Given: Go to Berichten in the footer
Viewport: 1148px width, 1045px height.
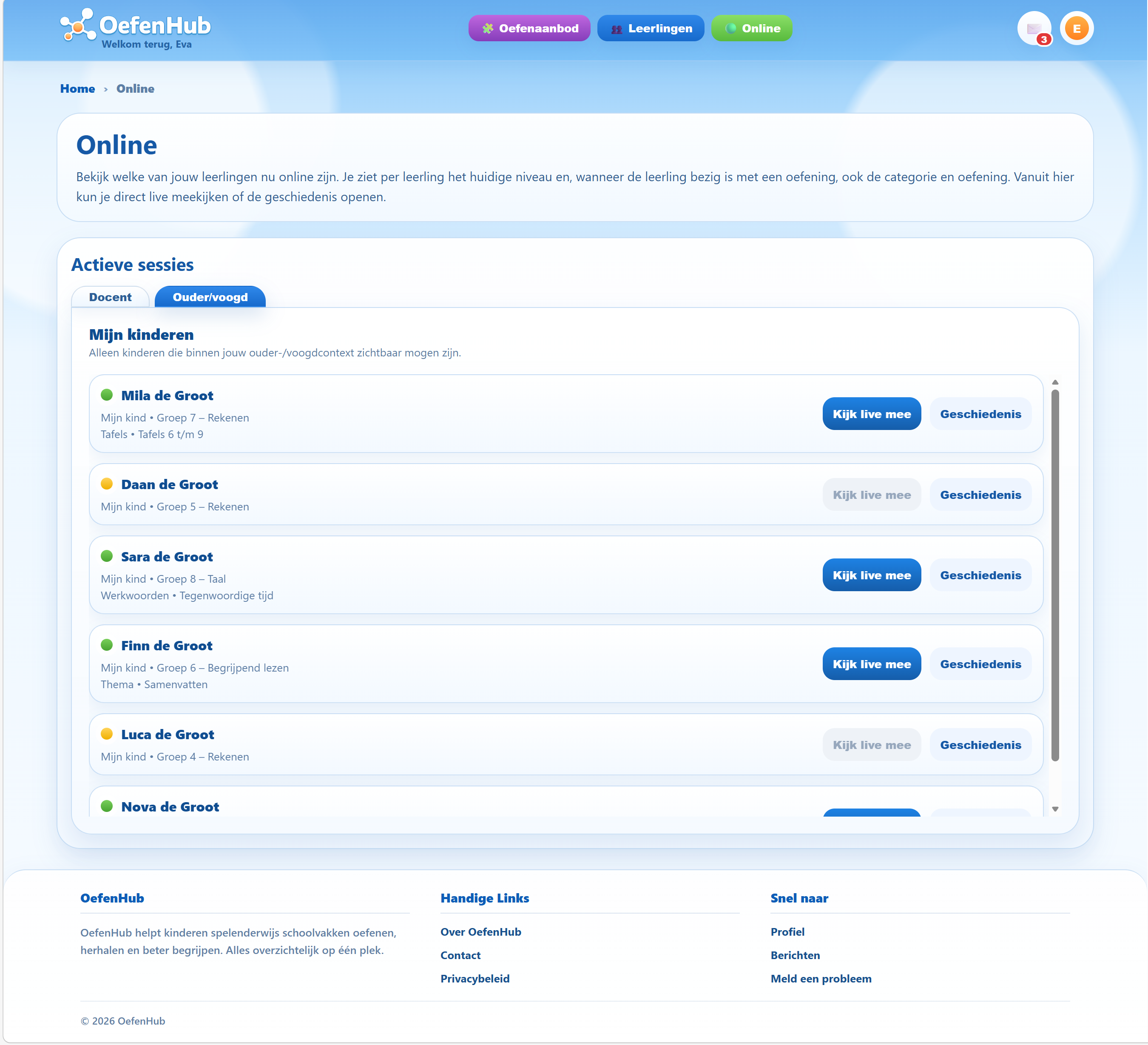Looking at the screenshot, I should coord(795,956).
